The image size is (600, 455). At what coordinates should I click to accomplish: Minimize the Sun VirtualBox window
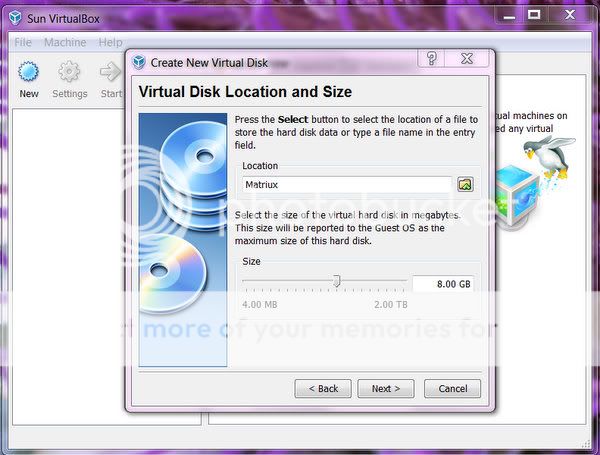(x=509, y=15)
